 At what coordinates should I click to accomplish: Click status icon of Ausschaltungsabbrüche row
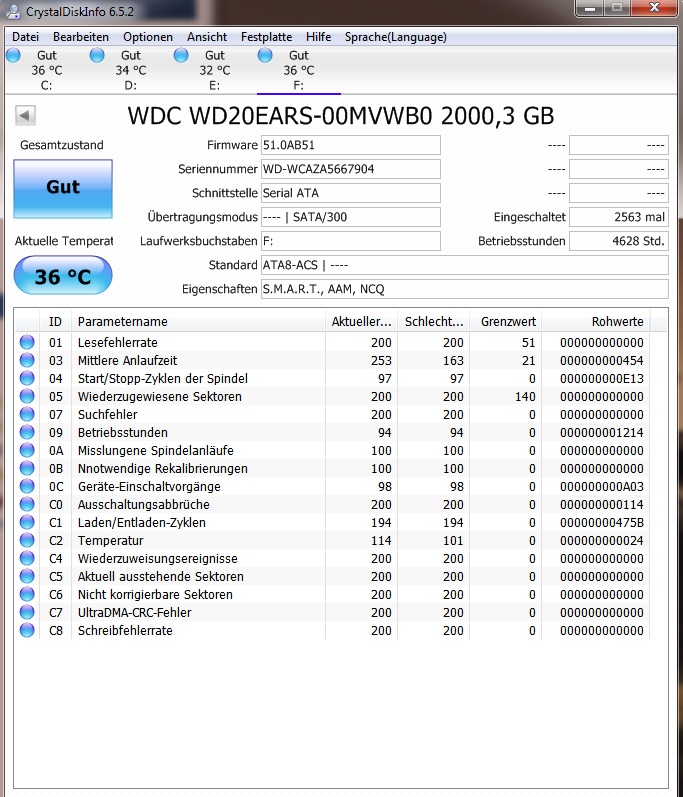pos(27,504)
